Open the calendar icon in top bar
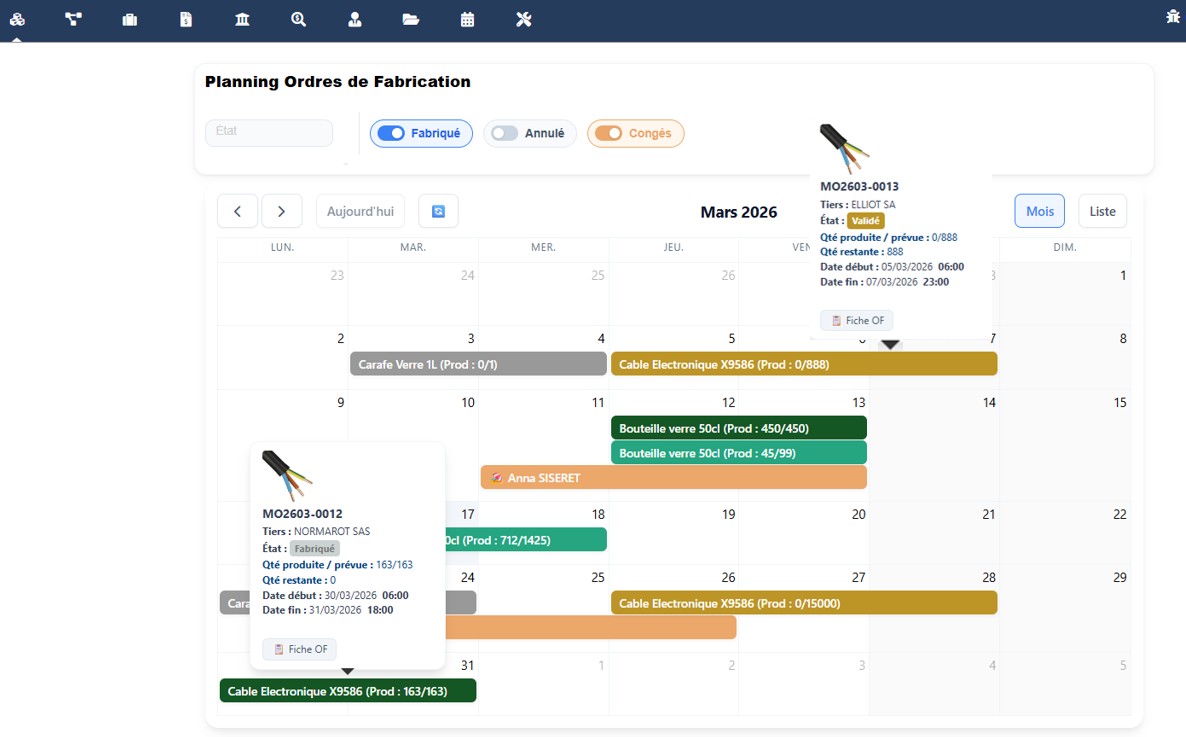The width and height of the screenshot is (1186, 737). 467,19
